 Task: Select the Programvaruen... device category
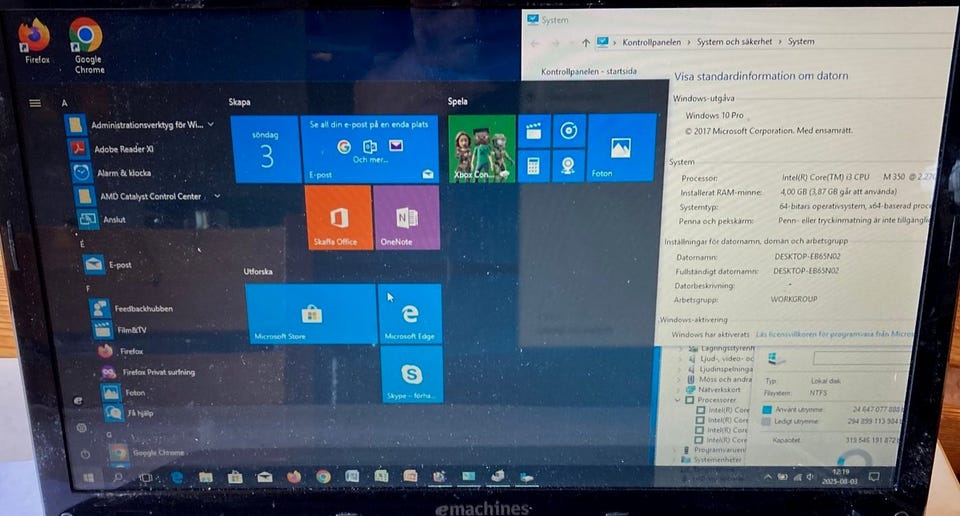[x=719, y=449]
